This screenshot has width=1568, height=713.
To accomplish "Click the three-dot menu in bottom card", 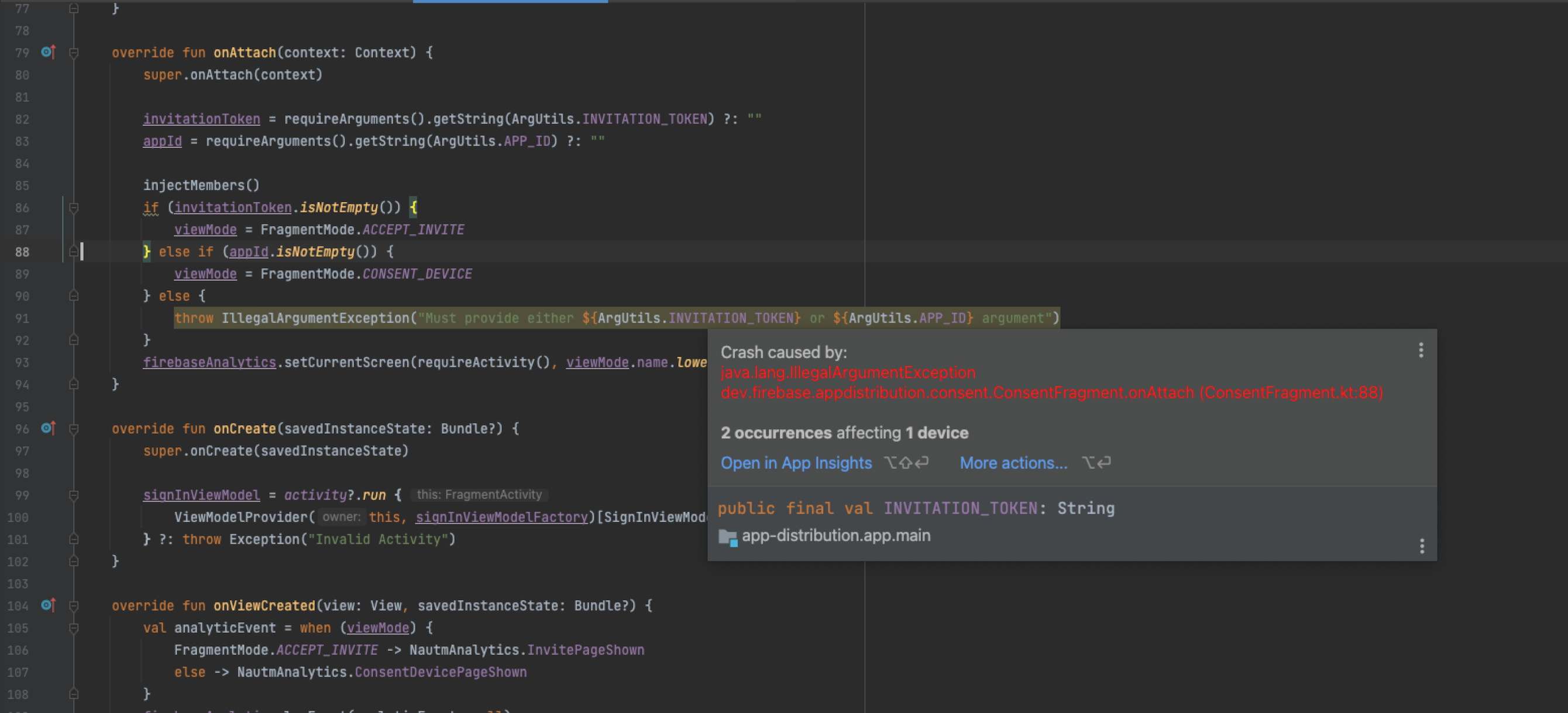I will [x=1421, y=546].
